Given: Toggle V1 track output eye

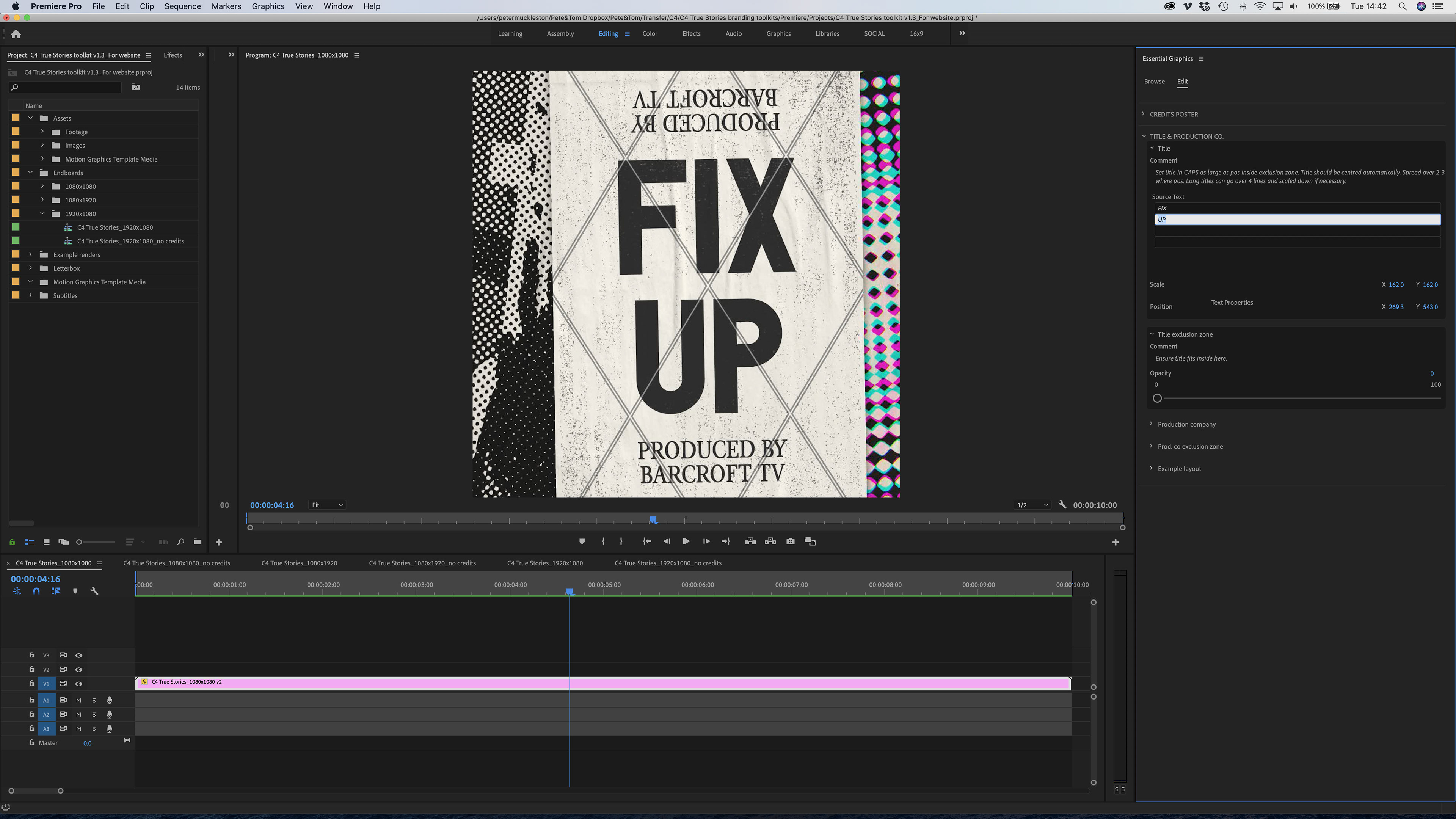Looking at the screenshot, I should tap(78, 684).
